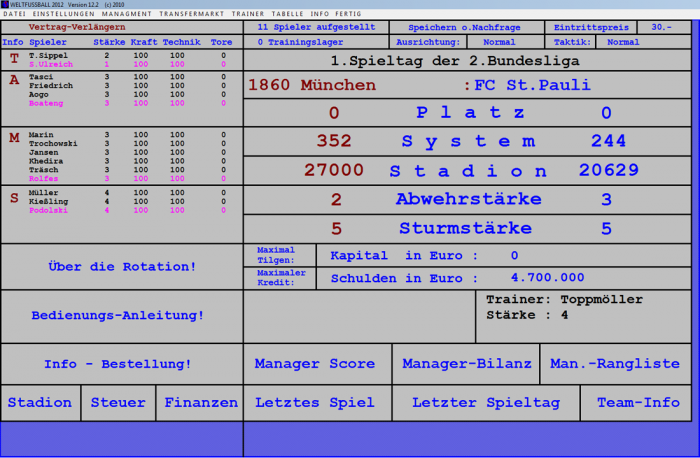The height and width of the screenshot is (458, 700).
Task: Select striker Kießling
Action: 48,202
